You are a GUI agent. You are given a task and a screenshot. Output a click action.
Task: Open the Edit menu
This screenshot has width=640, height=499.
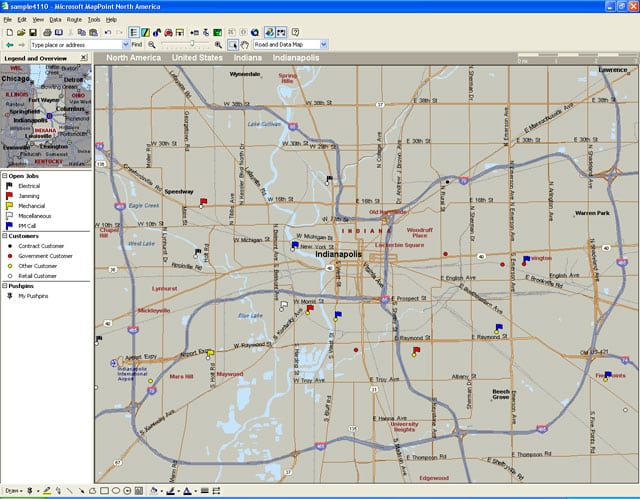coord(22,20)
